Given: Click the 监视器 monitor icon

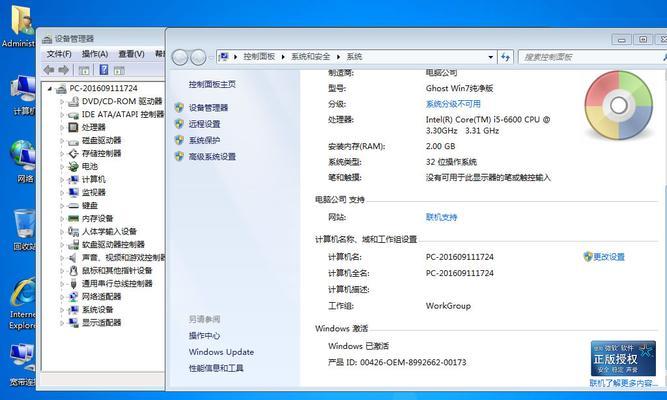Looking at the screenshot, I should point(74,192).
